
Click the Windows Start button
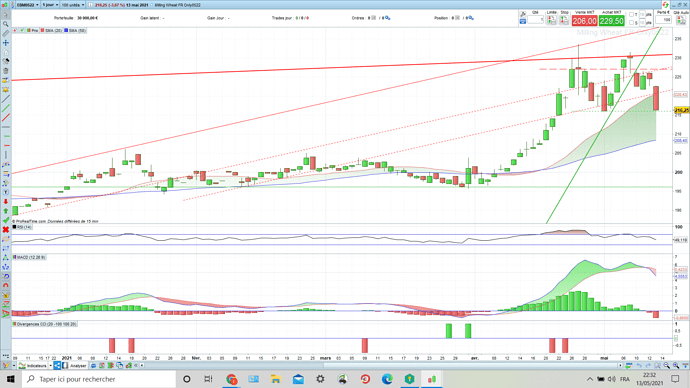coord(11,379)
